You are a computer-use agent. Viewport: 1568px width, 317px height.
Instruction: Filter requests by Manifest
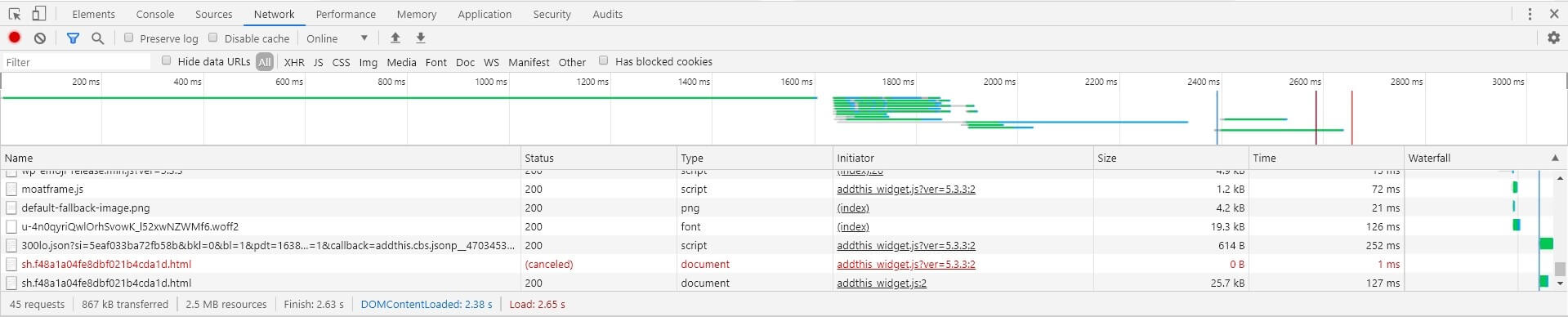point(529,62)
